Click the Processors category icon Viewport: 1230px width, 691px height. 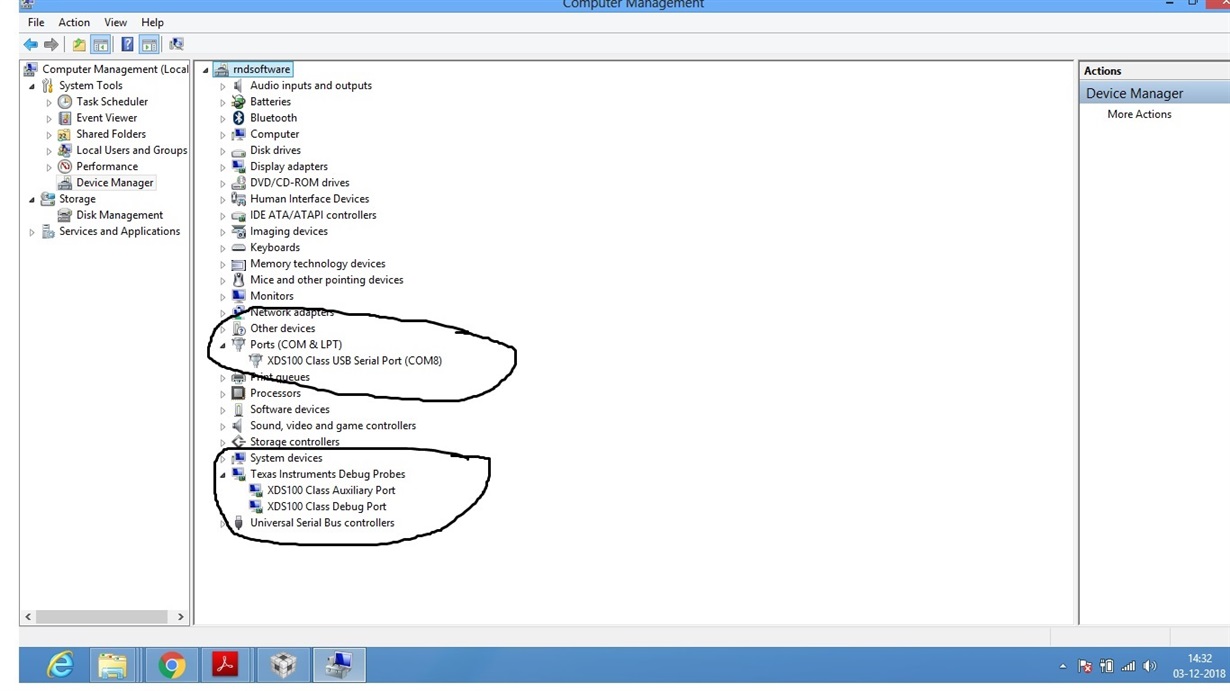coord(238,393)
